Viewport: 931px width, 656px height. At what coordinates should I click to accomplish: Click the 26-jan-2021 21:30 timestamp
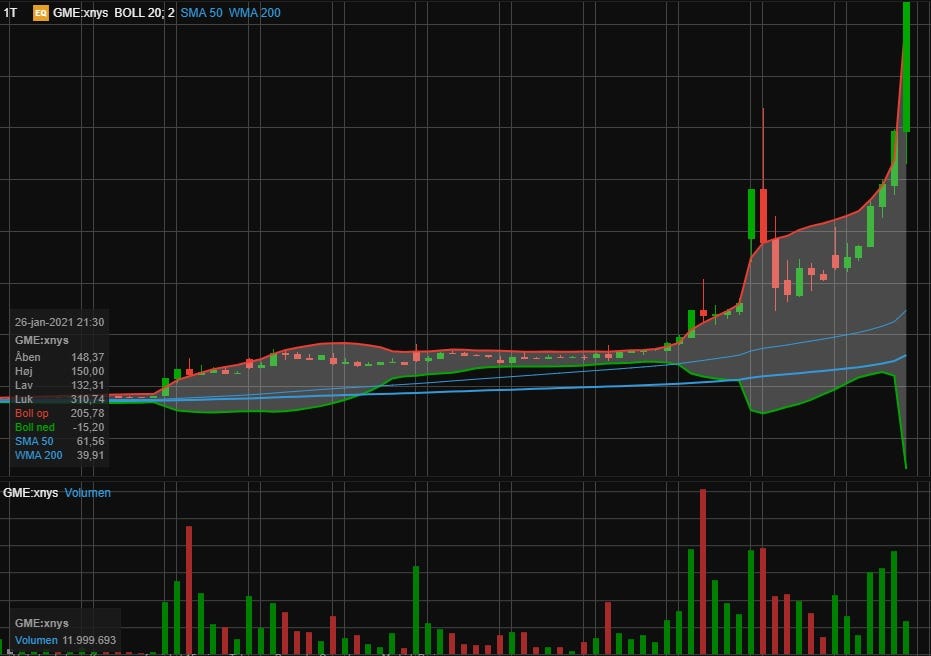tap(59, 322)
